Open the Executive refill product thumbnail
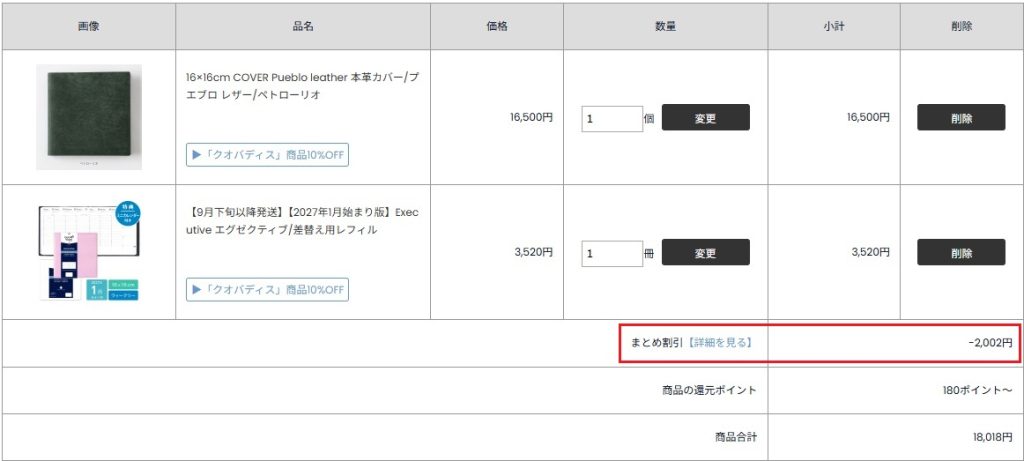 (x=89, y=251)
